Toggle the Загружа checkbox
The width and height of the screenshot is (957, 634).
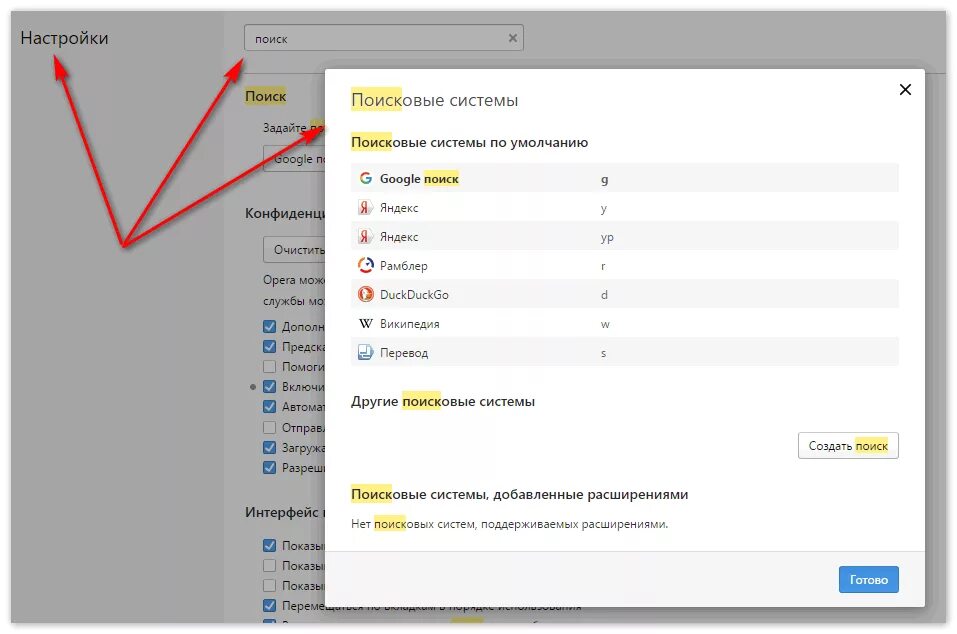click(269, 447)
